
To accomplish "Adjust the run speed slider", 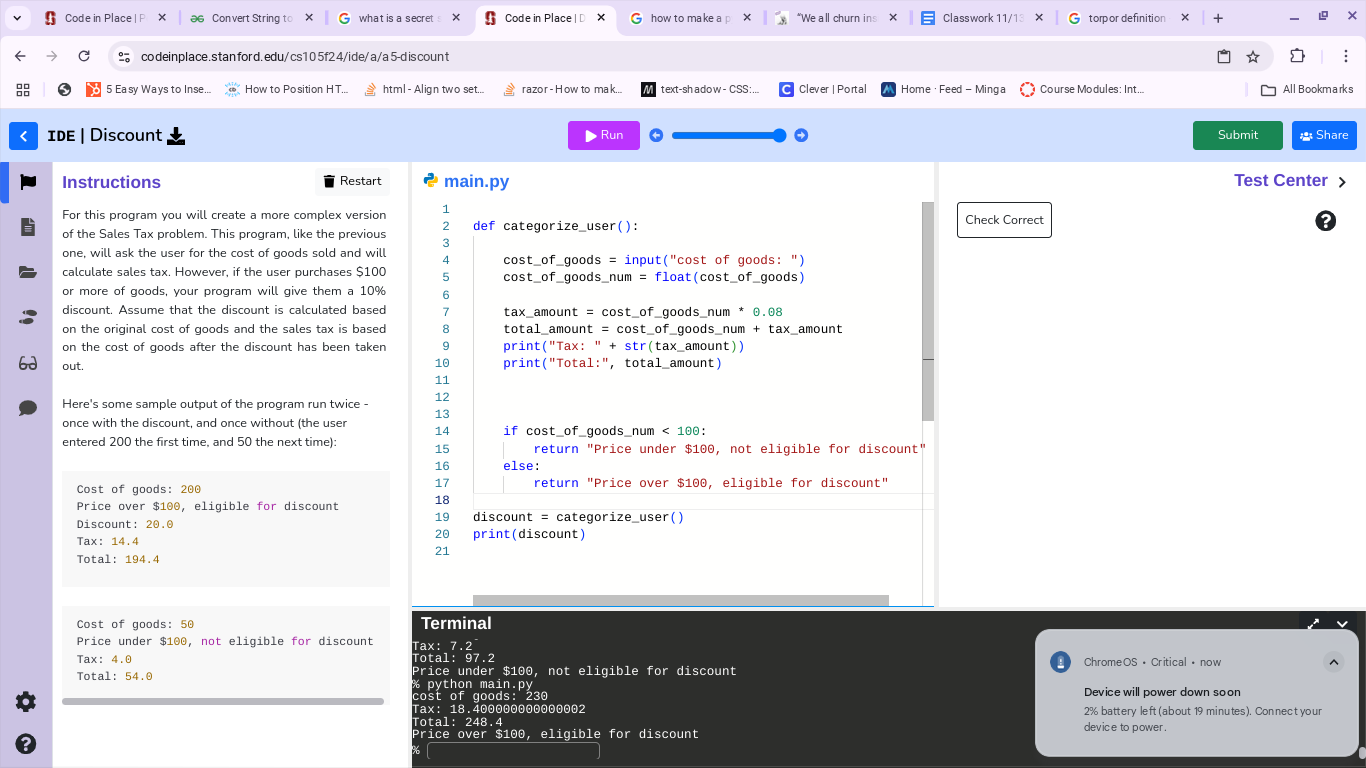I will point(729,135).
